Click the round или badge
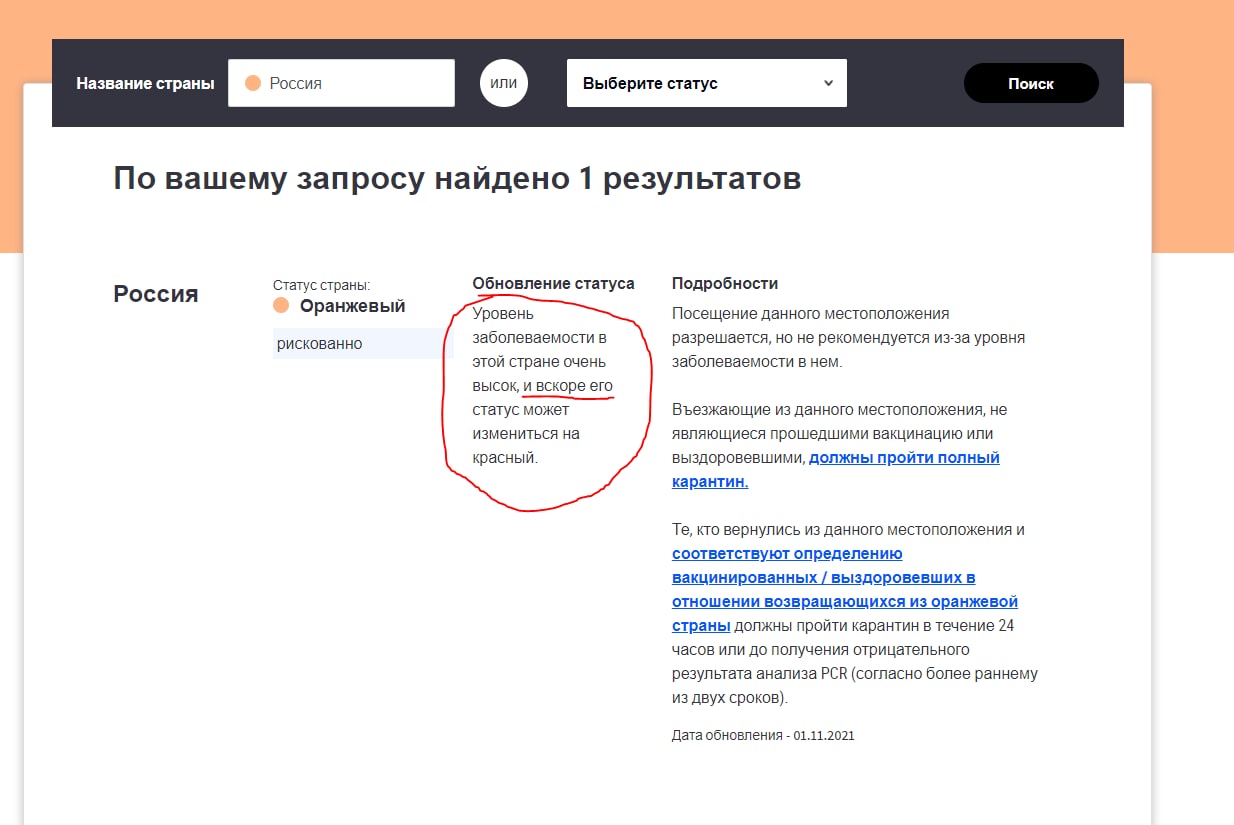Viewport: 1234px width, 825px height. point(504,83)
